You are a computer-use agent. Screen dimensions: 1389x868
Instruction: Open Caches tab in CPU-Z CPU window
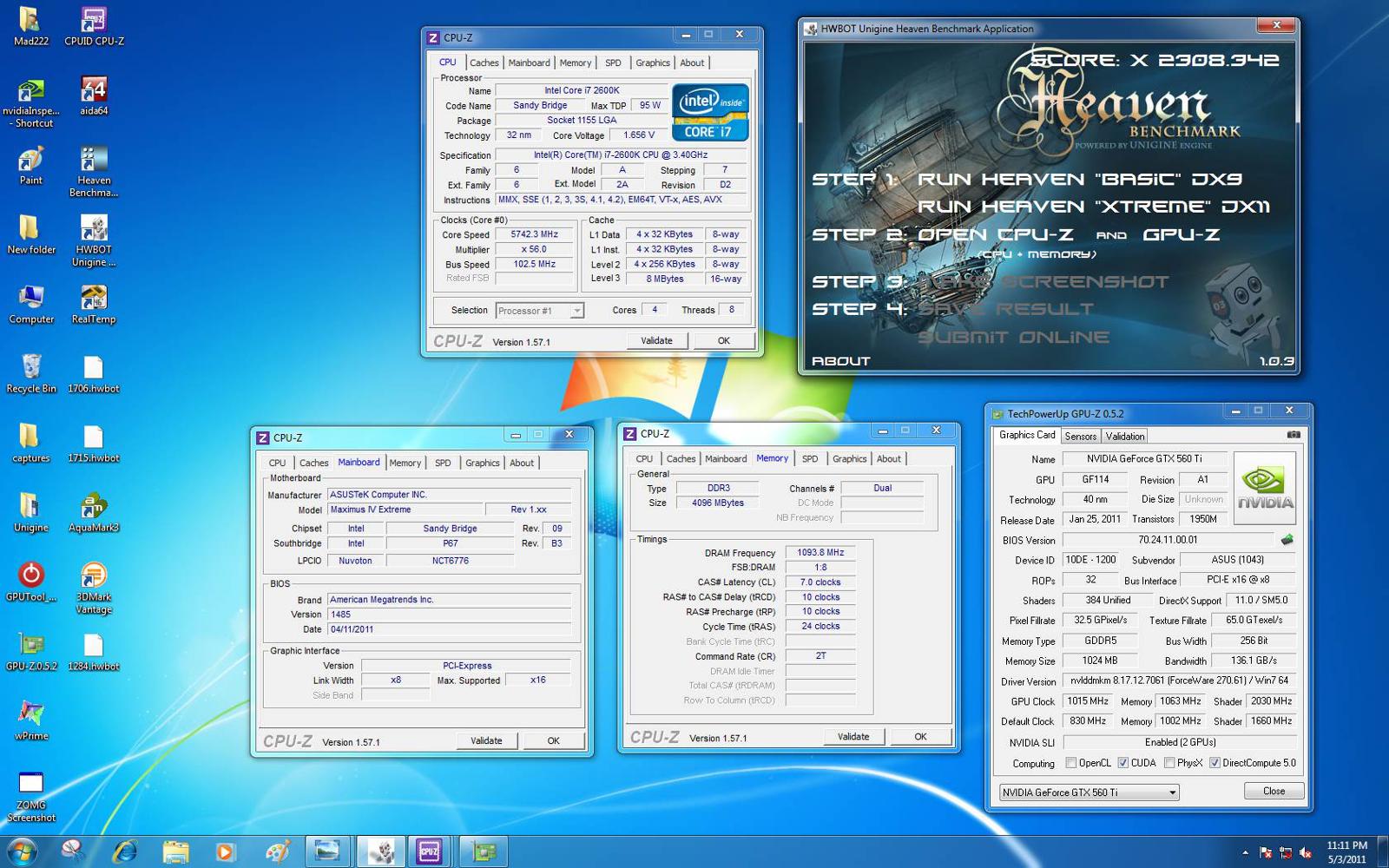click(x=484, y=62)
